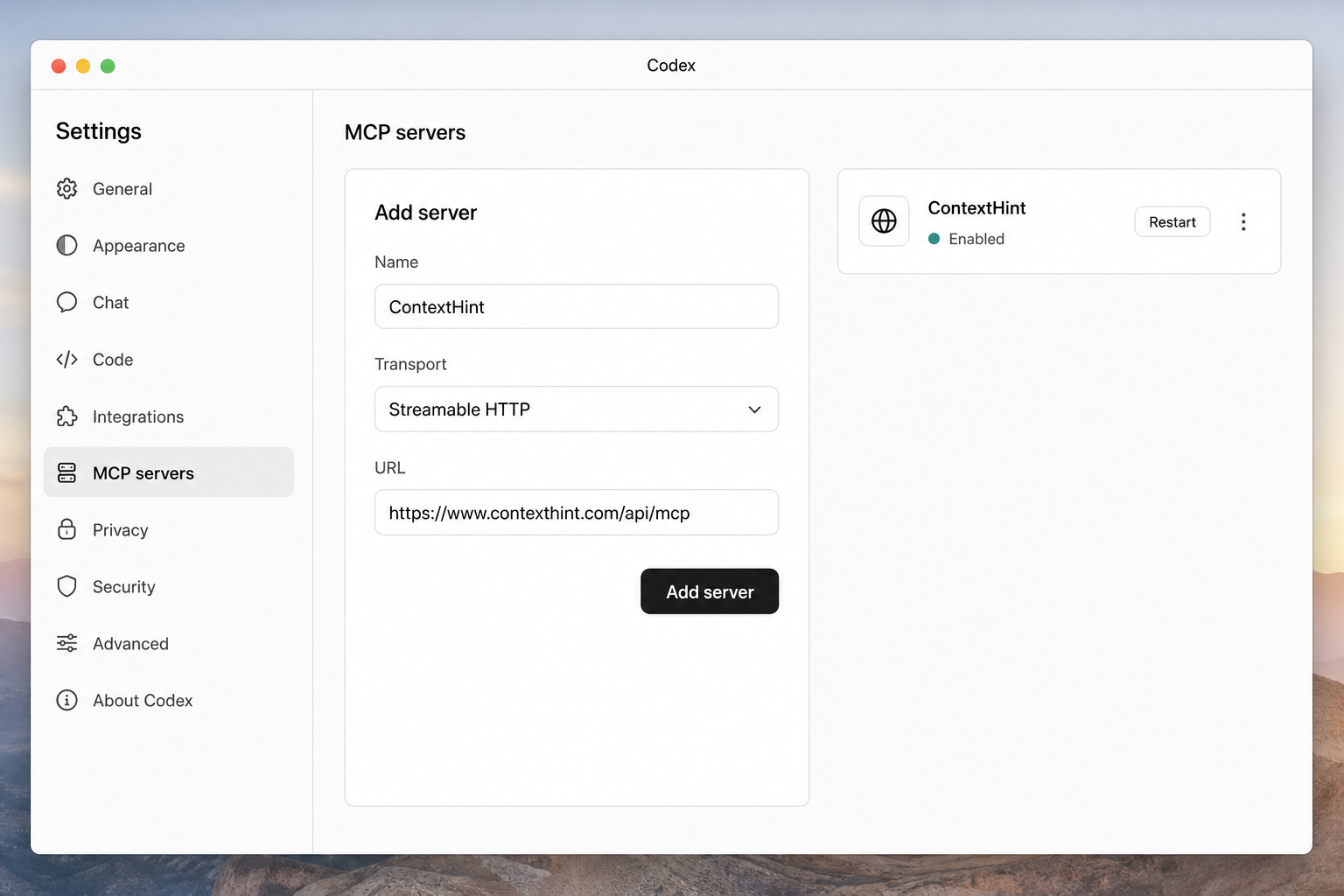
Task: Click the Name field label
Action: 396,262
